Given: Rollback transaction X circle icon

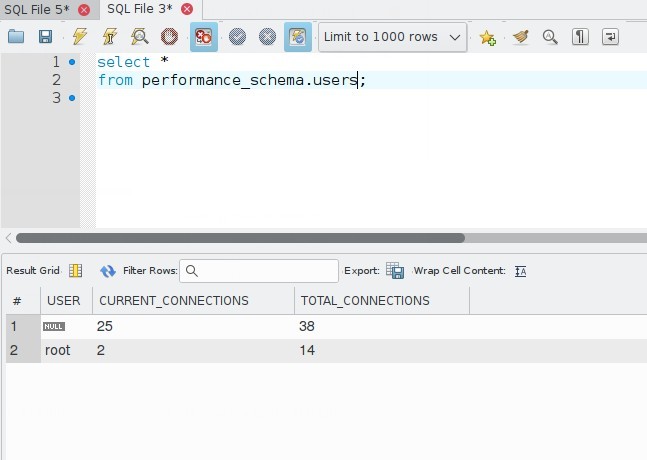Looking at the screenshot, I should [267, 37].
